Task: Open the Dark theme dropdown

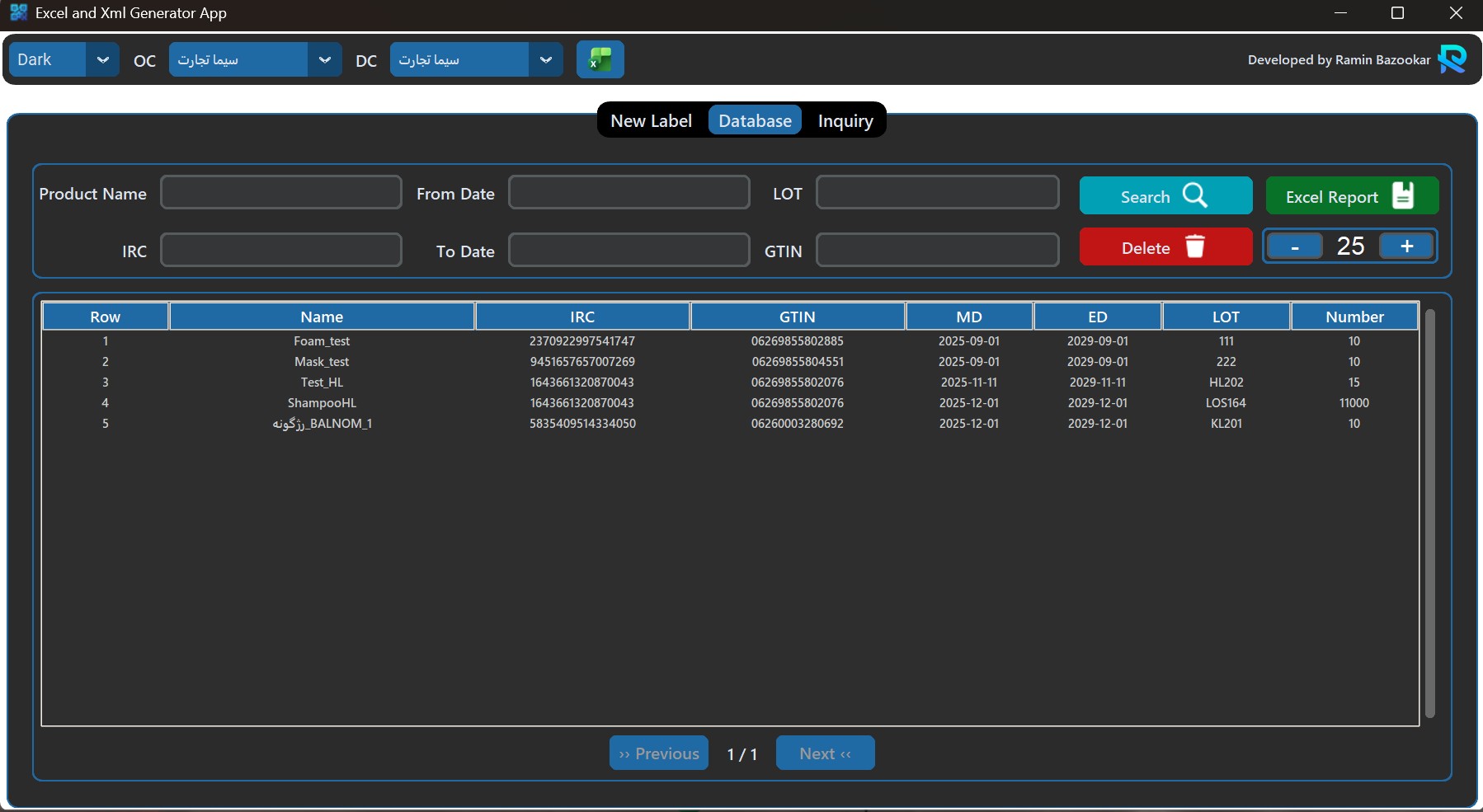Action: click(x=102, y=59)
